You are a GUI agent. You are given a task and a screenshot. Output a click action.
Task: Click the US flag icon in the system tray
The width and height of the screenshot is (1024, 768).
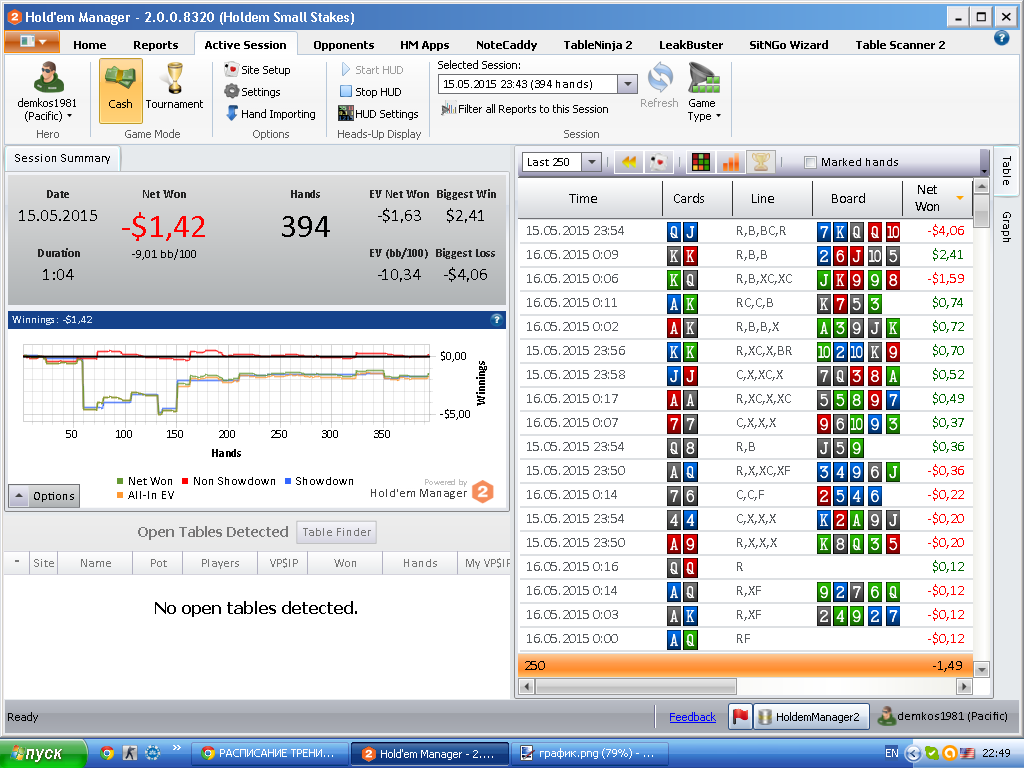[967, 753]
